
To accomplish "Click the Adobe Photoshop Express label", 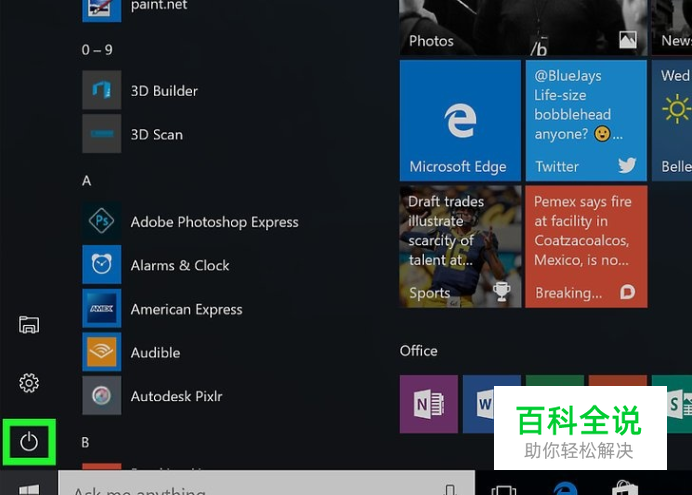I will [214, 222].
